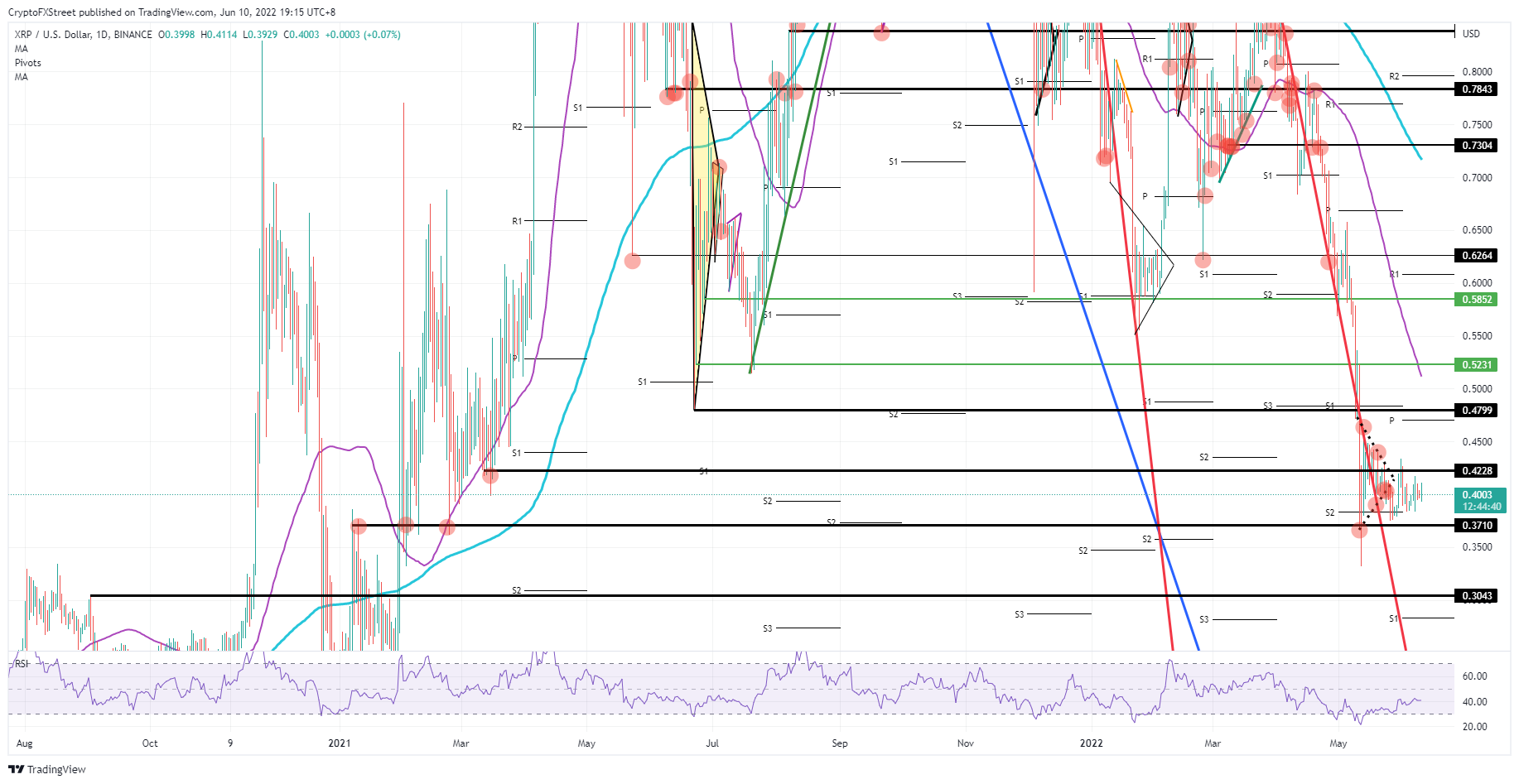1519x784 pixels.
Task: Click the Pivots indicator legend entry
Action: (x=27, y=63)
